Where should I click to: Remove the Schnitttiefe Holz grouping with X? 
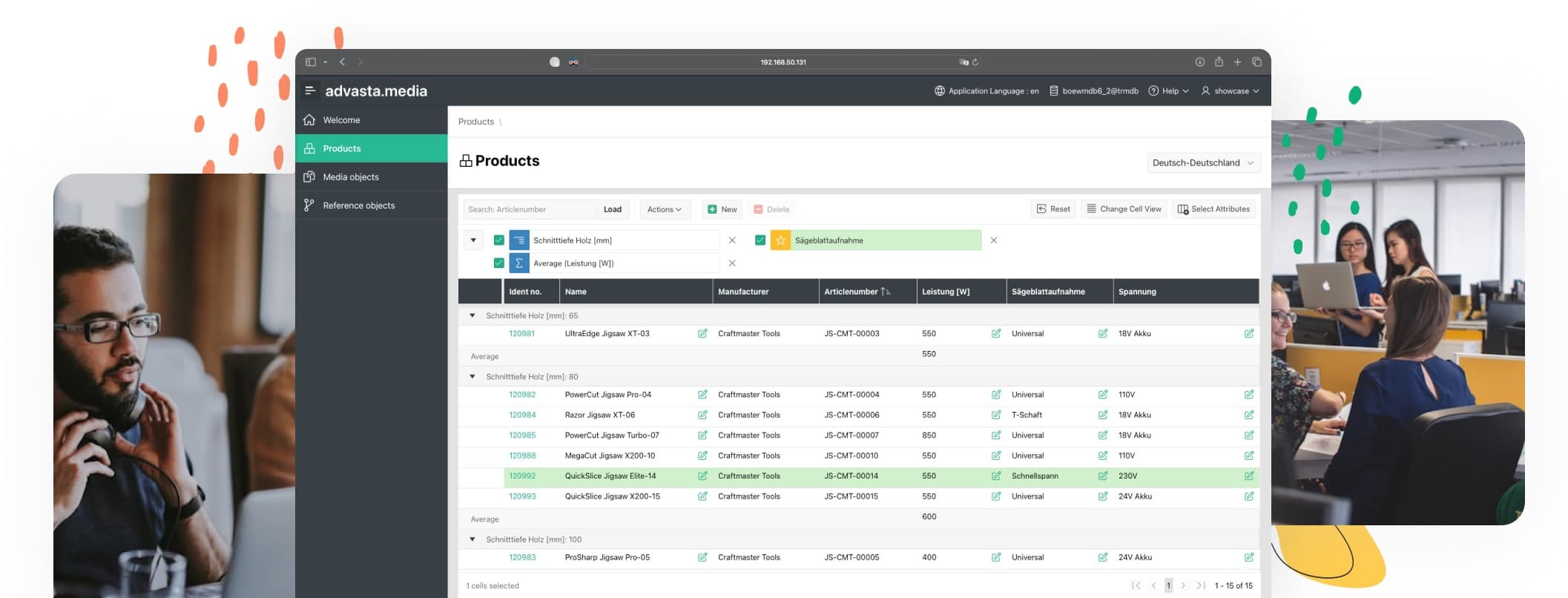[x=732, y=240]
